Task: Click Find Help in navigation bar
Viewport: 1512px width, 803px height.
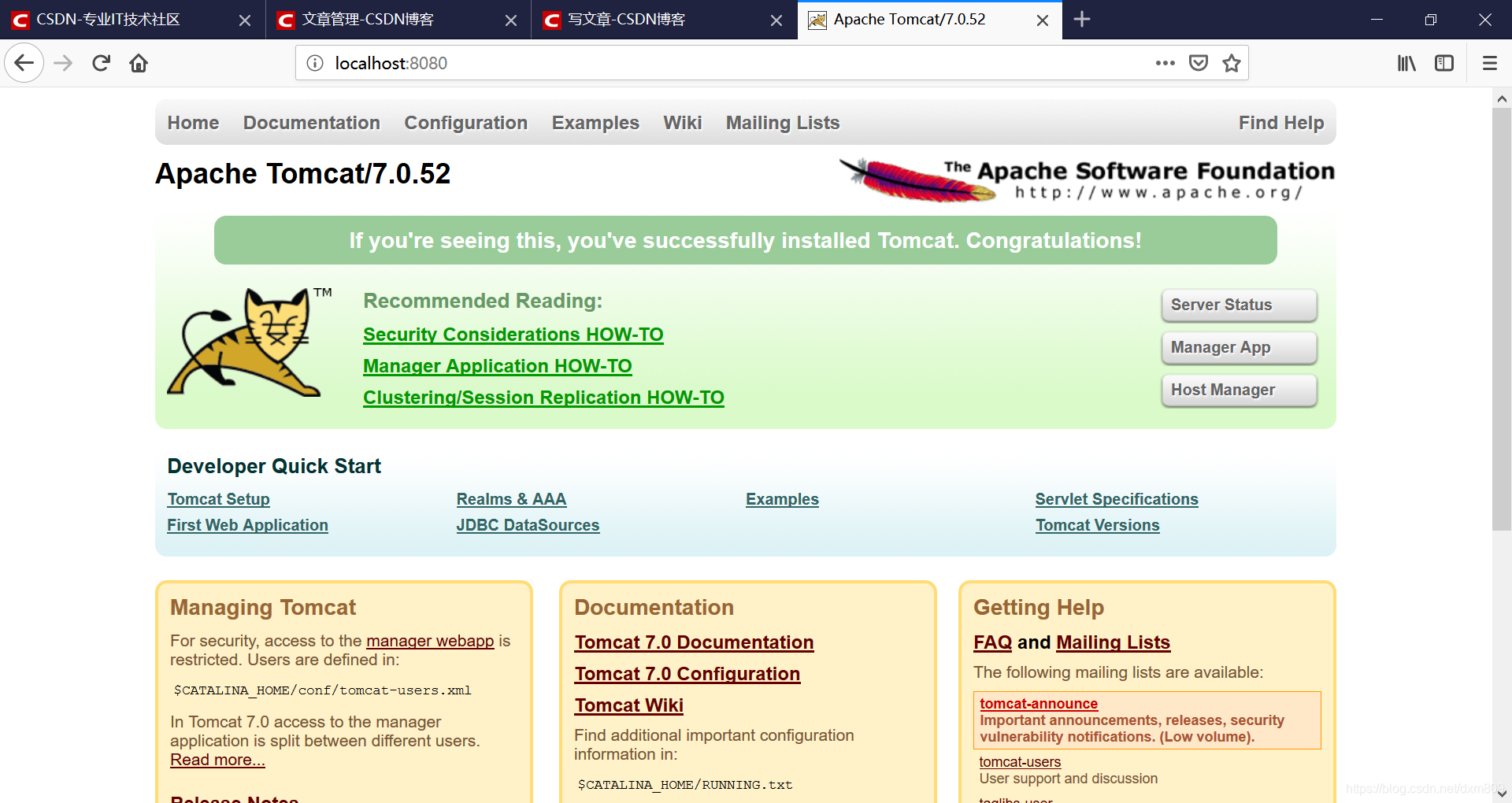Action: pos(1281,123)
